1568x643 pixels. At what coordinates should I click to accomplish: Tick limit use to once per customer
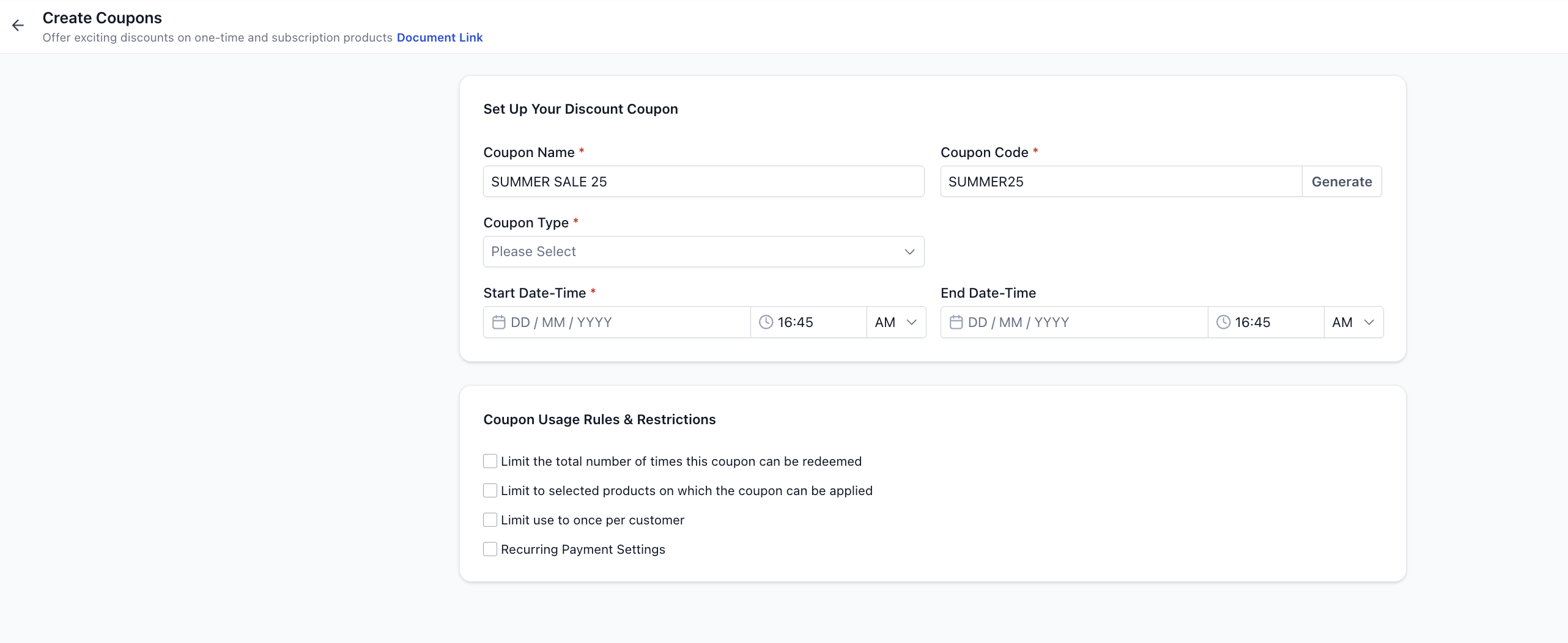(490, 520)
